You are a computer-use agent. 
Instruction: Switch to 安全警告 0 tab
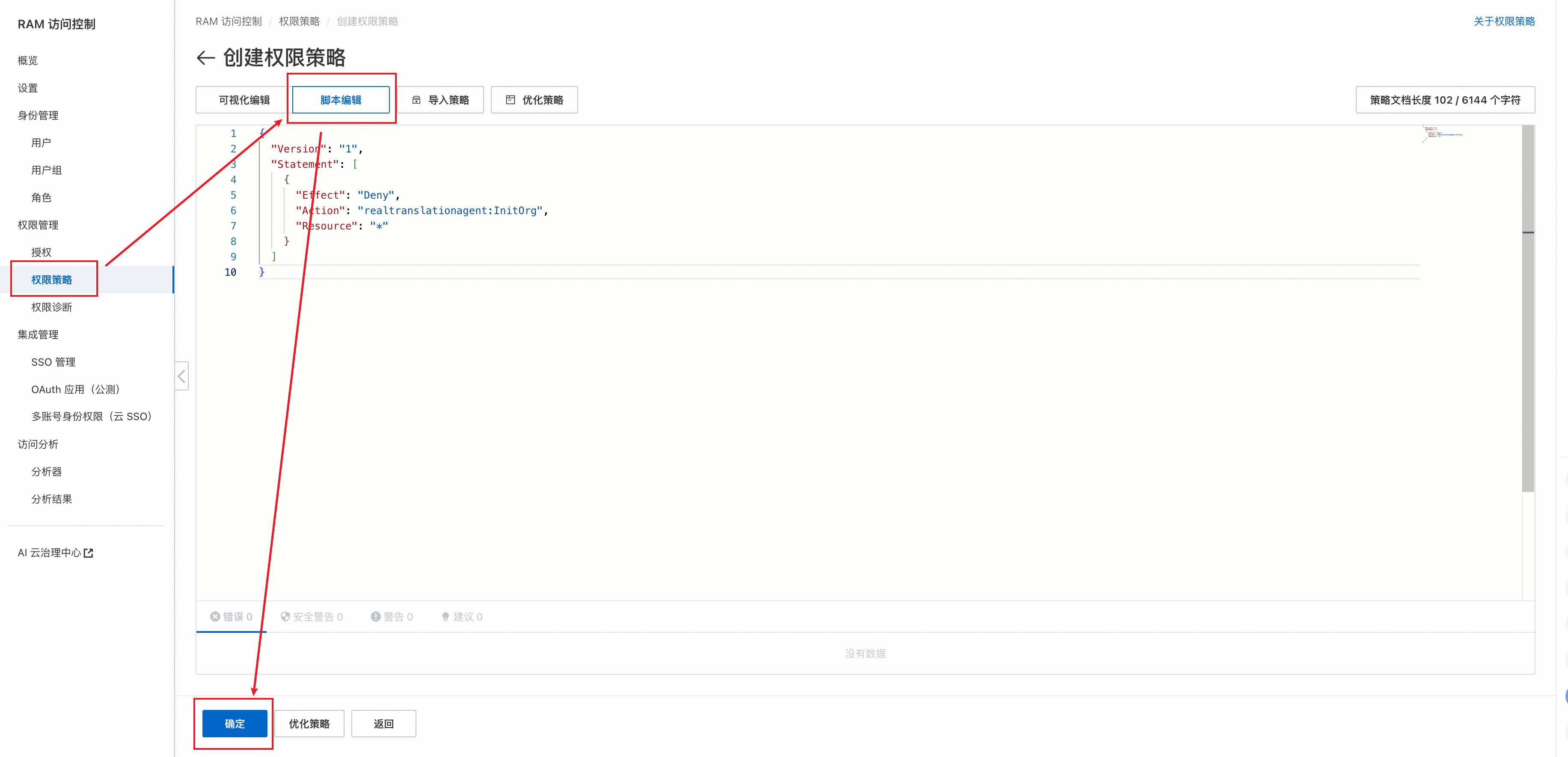[x=312, y=616]
